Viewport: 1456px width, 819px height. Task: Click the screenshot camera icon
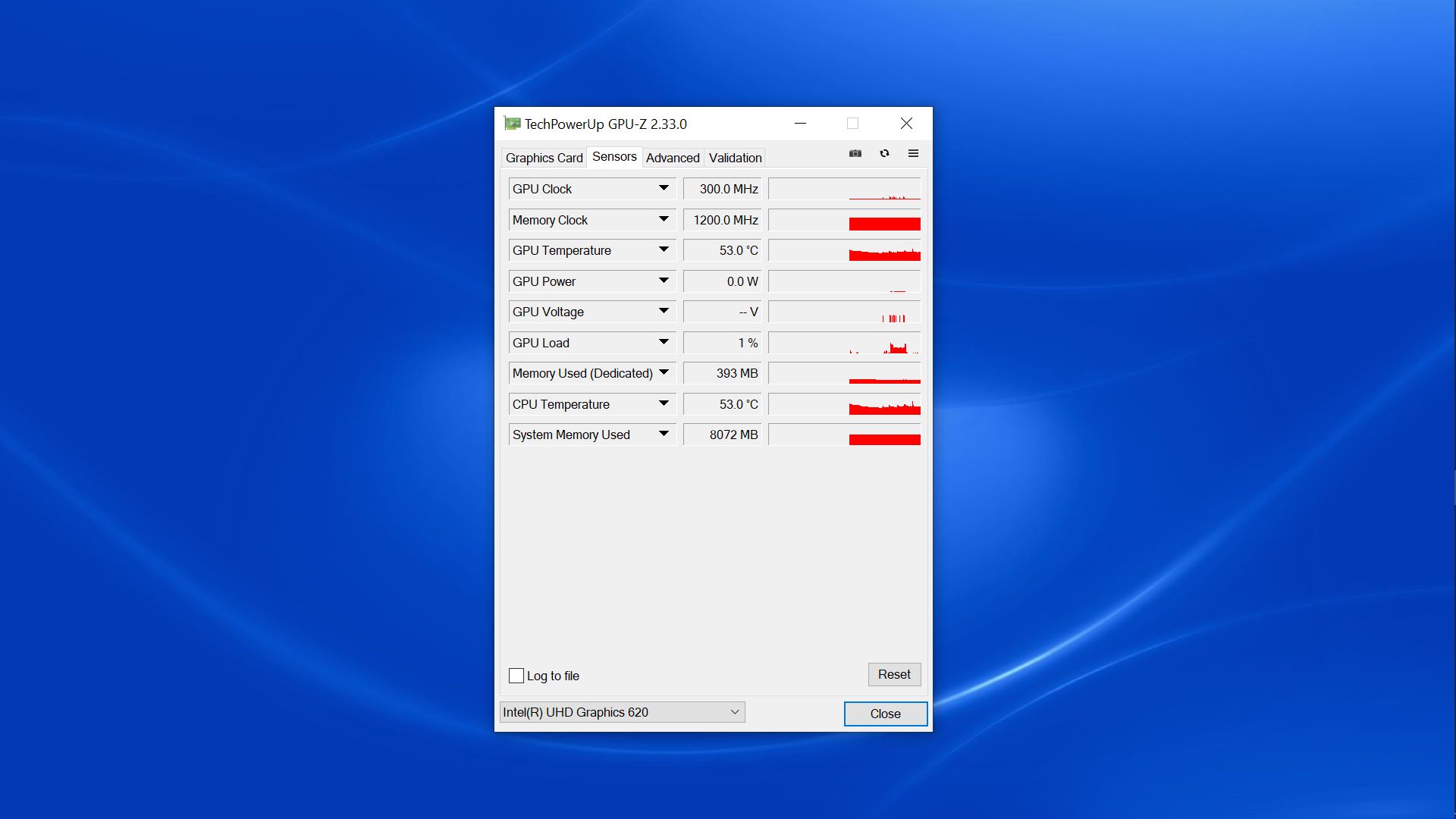click(x=855, y=153)
